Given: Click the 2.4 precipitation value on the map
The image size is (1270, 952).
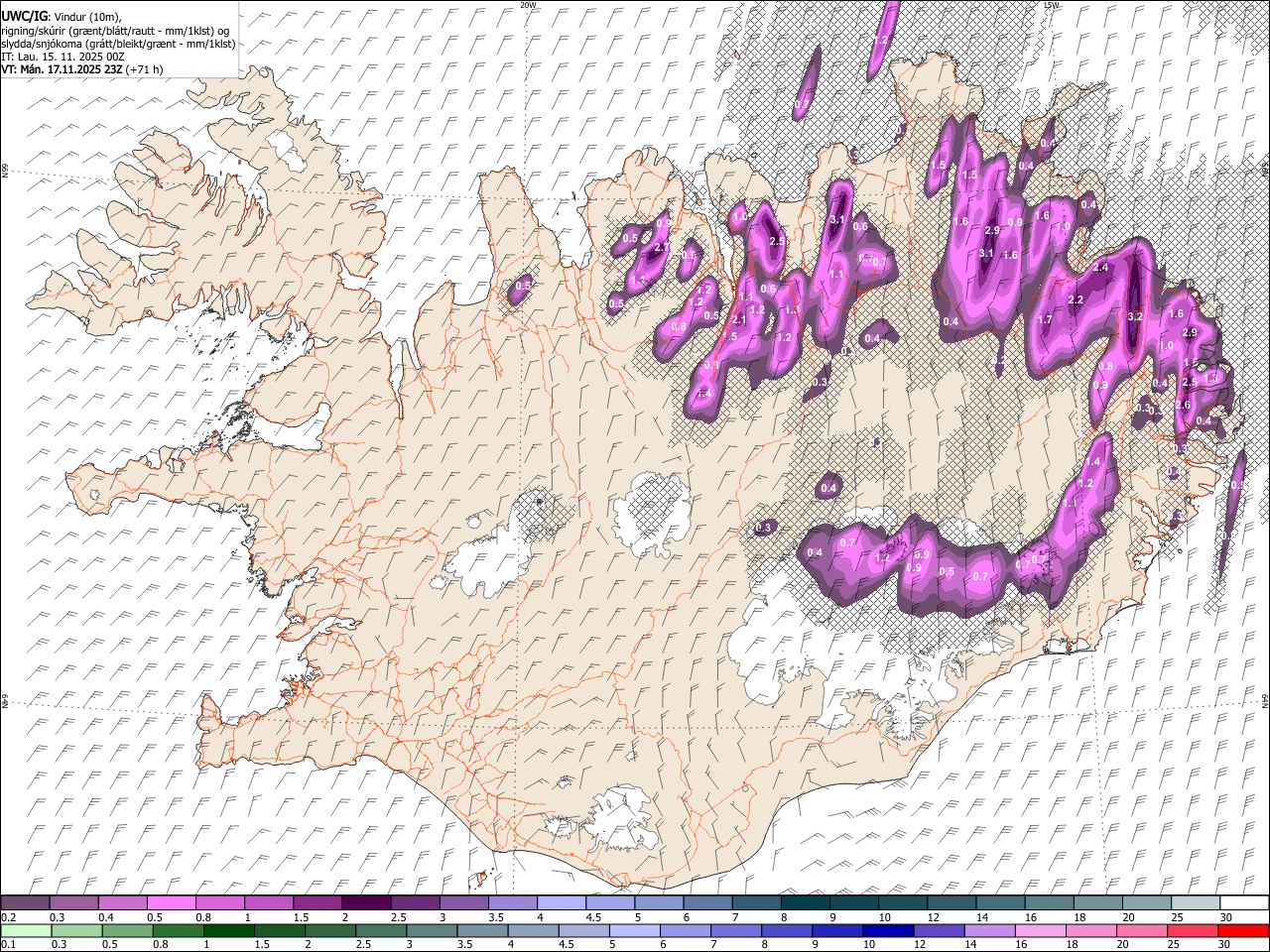Looking at the screenshot, I should [x=1100, y=268].
